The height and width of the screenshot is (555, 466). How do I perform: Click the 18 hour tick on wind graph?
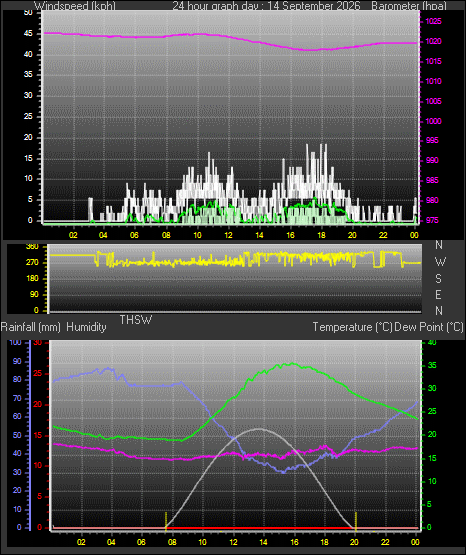point(321,235)
